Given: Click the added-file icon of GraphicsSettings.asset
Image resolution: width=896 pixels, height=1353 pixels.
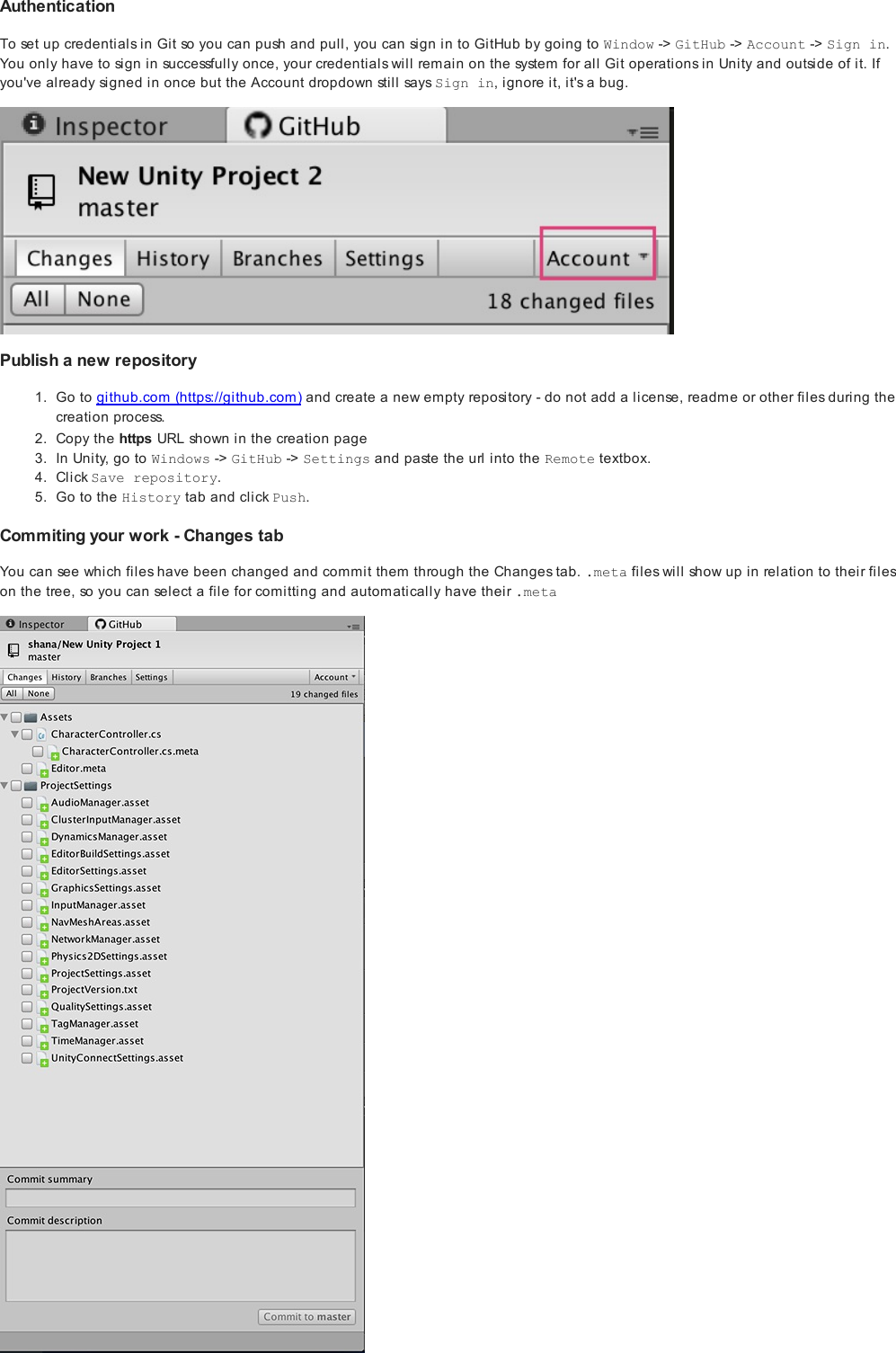Looking at the screenshot, I should click(42, 889).
